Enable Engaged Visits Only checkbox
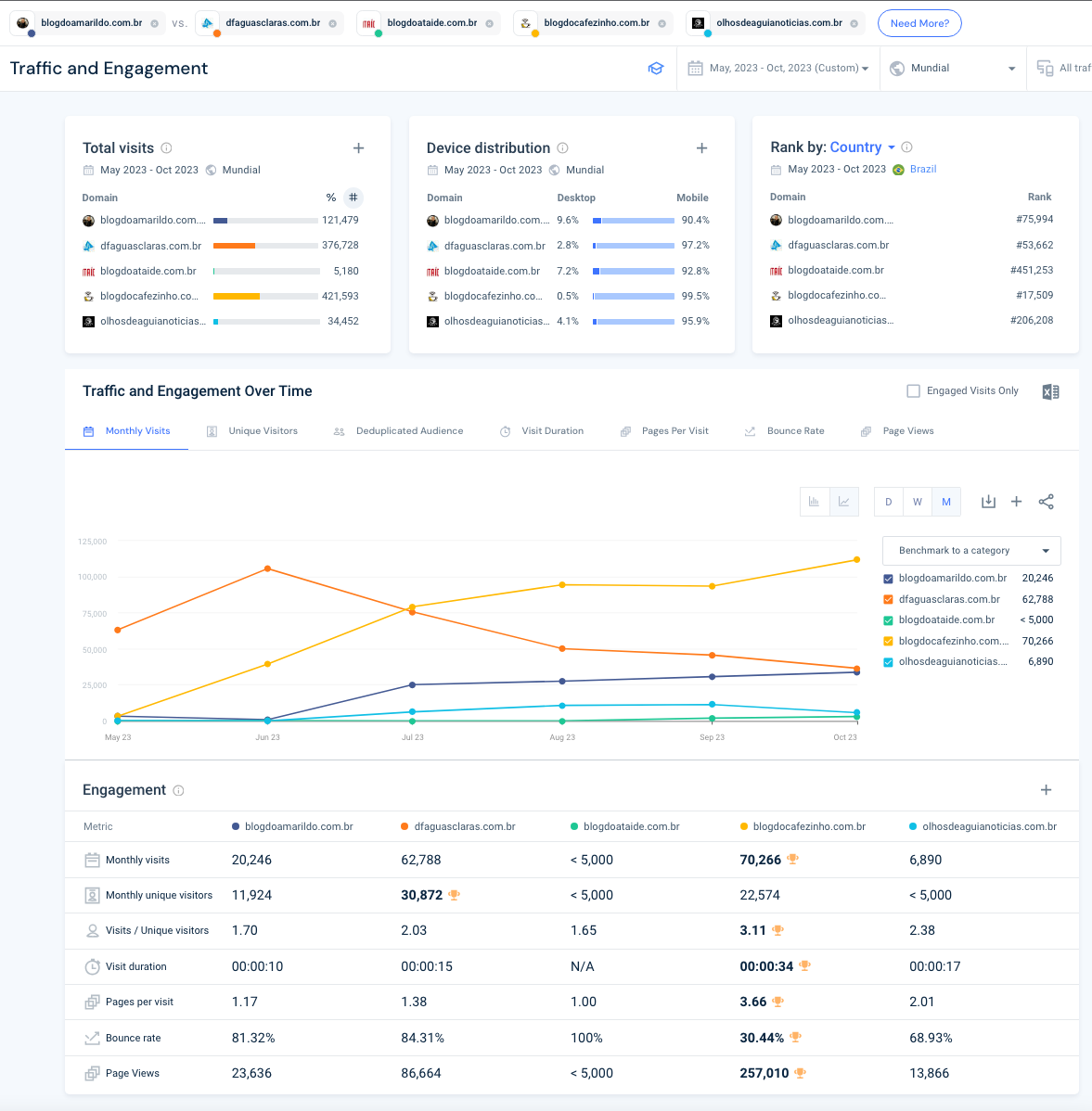Image resolution: width=1092 pixels, height=1111 pixels. 913,391
